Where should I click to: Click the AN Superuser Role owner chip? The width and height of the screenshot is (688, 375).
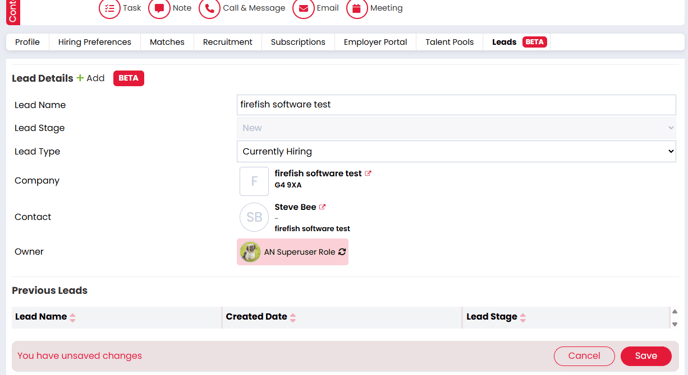[x=293, y=252]
